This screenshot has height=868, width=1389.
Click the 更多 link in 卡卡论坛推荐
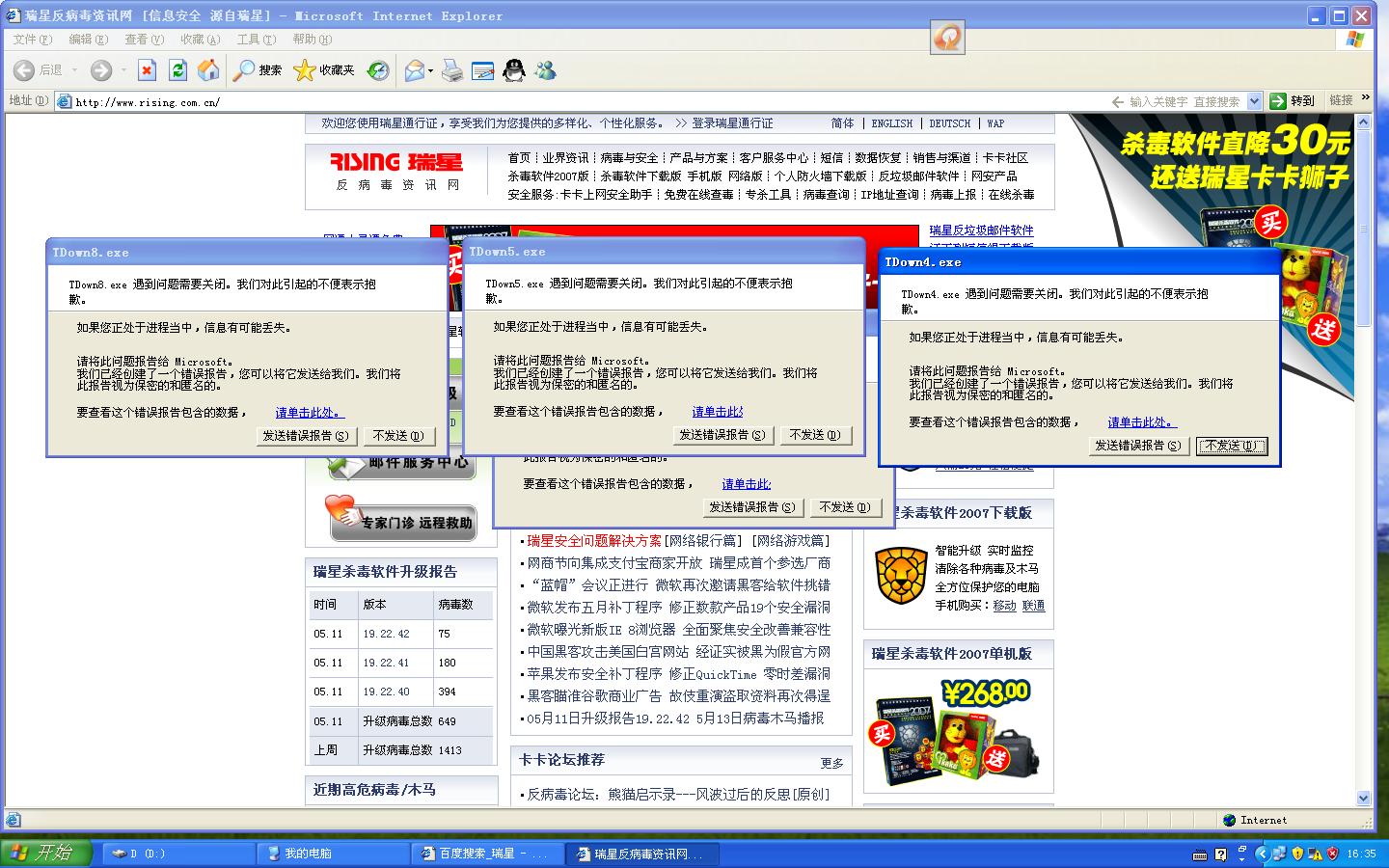832,763
